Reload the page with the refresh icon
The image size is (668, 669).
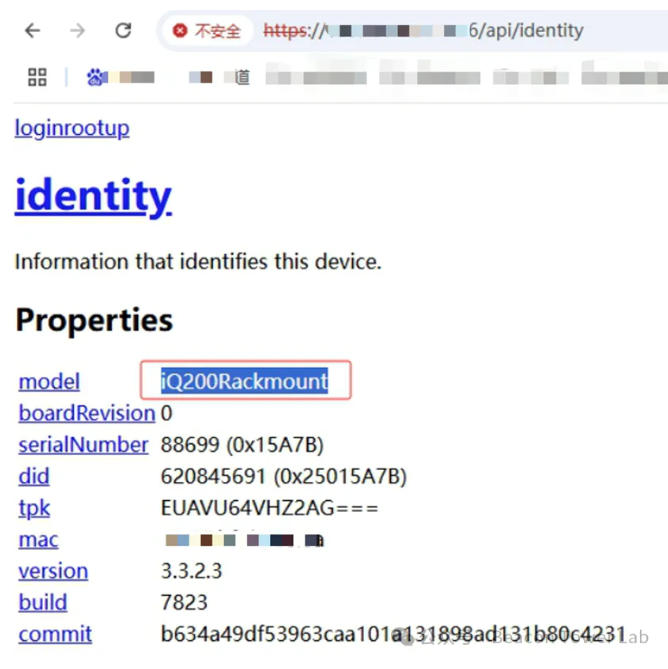[x=123, y=30]
